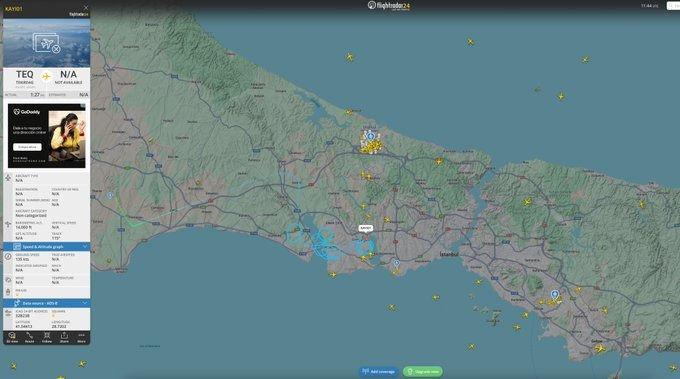The height and width of the screenshot is (379, 680).
Task: Follow the selected aircraft
Action: pos(47,337)
